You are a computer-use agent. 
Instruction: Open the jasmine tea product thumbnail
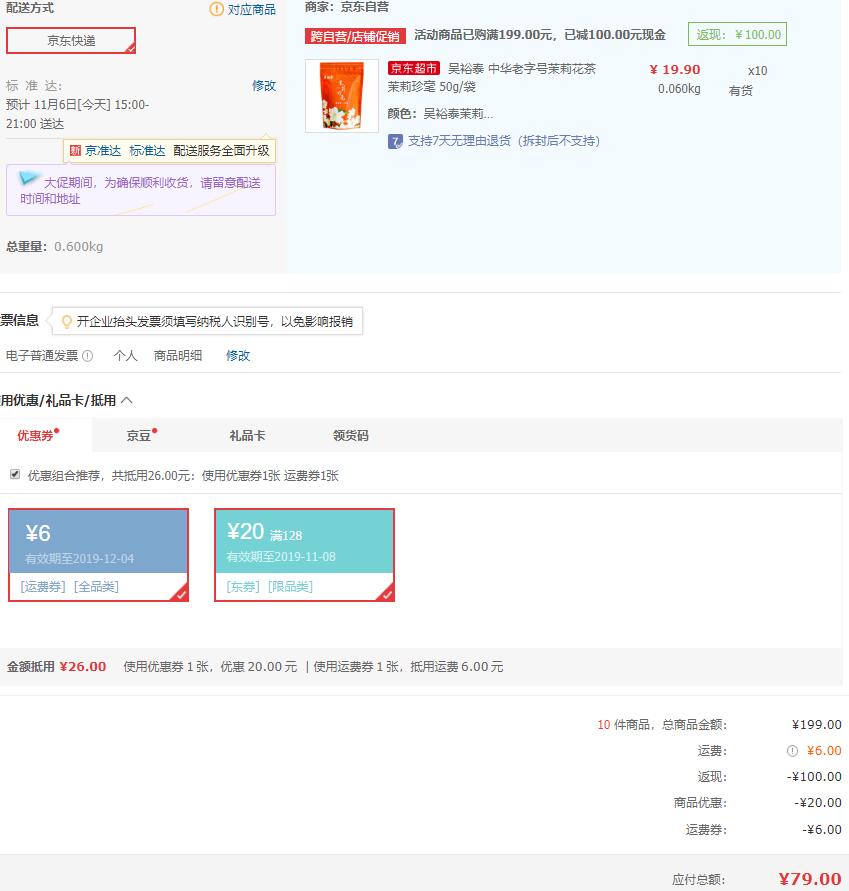click(x=342, y=96)
